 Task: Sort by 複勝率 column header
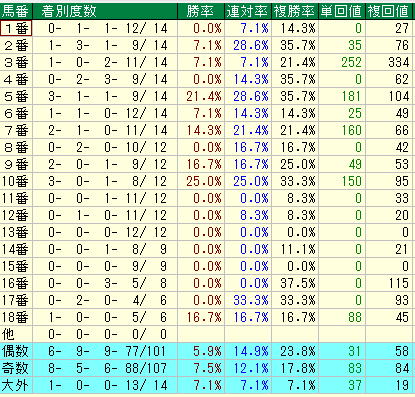pyautogui.click(x=295, y=11)
